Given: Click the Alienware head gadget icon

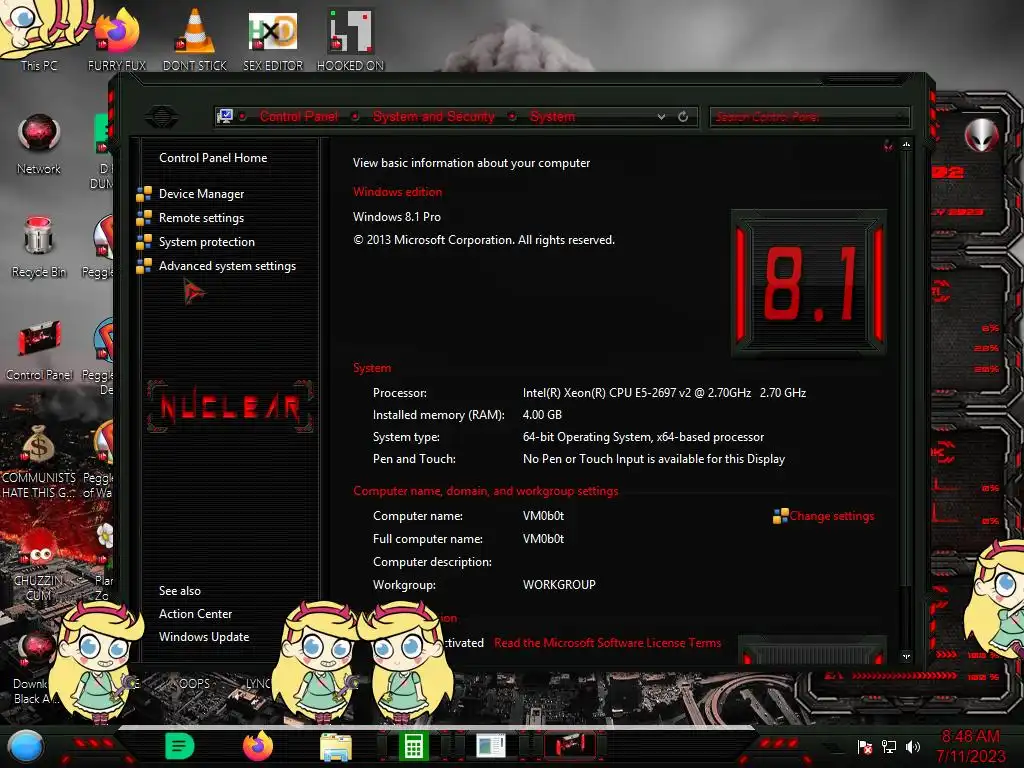Looking at the screenshot, I should 982,135.
